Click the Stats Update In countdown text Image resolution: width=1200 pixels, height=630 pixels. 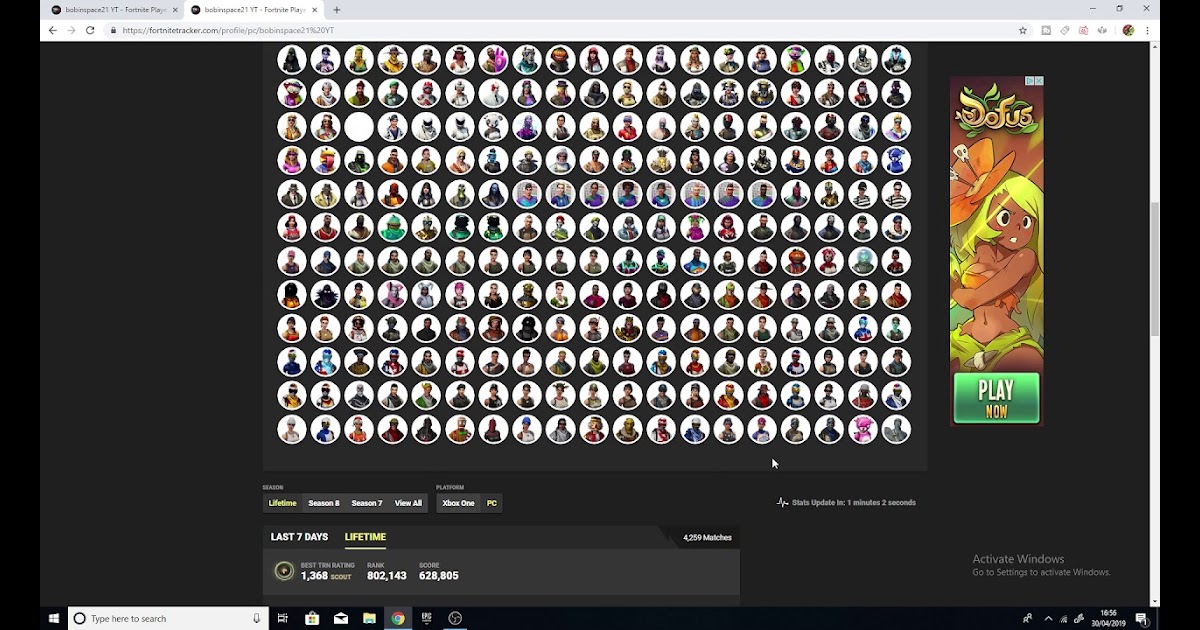pyautogui.click(x=854, y=503)
